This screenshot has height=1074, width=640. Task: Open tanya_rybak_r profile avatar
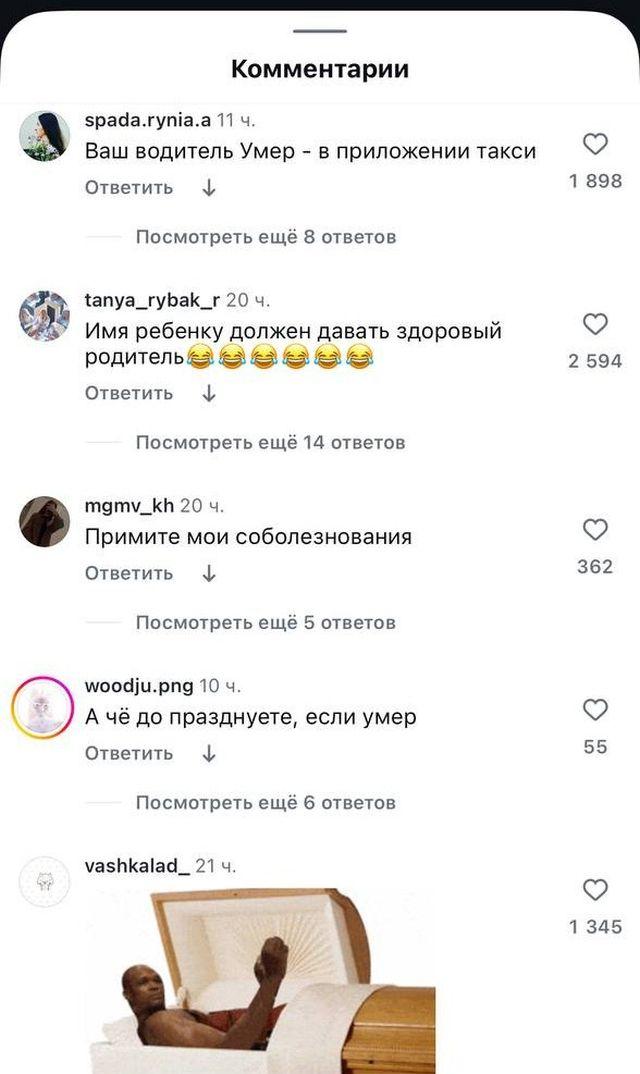click(44, 316)
